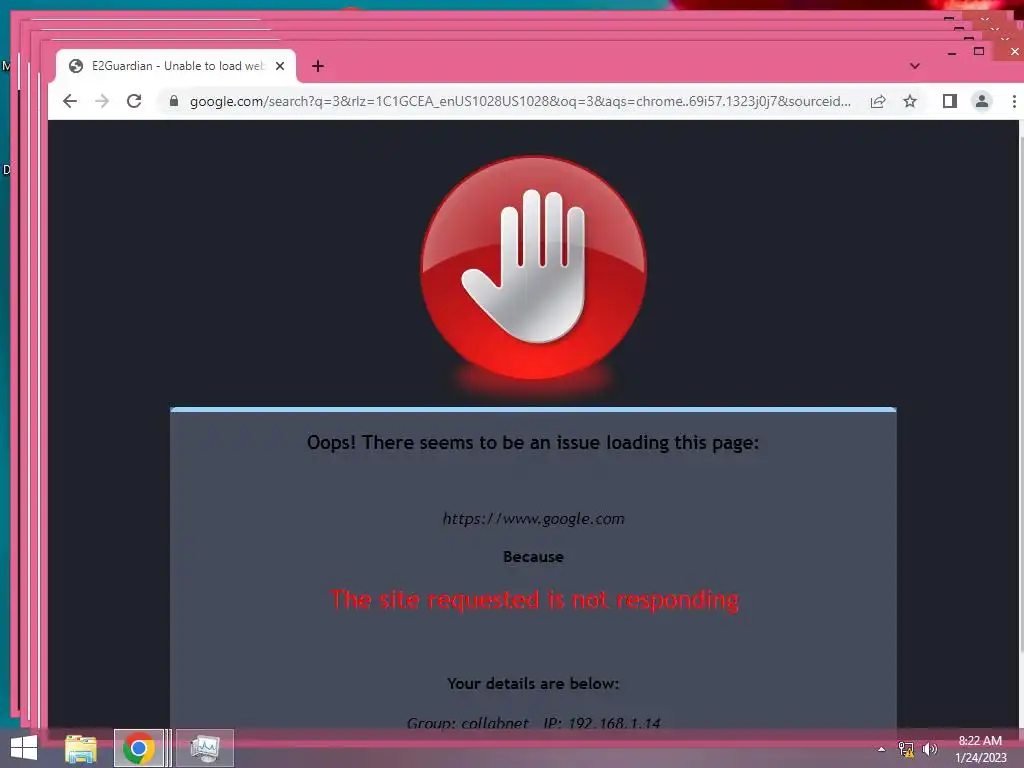Open the volume tray icon

[x=929, y=749]
